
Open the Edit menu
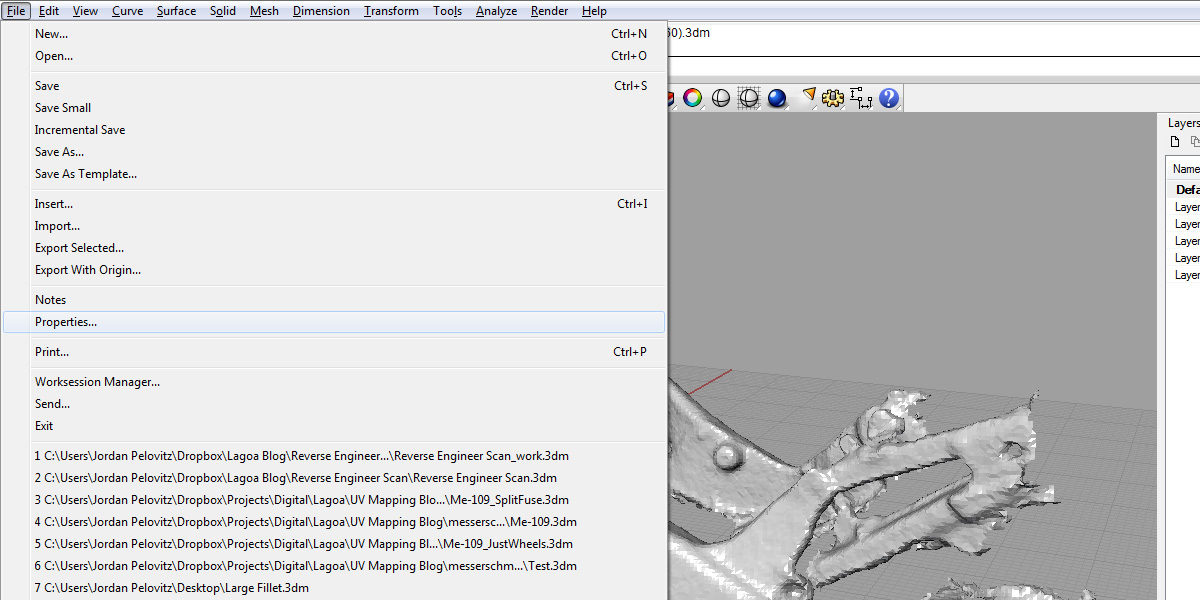pyautogui.click(x=49, y=11)
